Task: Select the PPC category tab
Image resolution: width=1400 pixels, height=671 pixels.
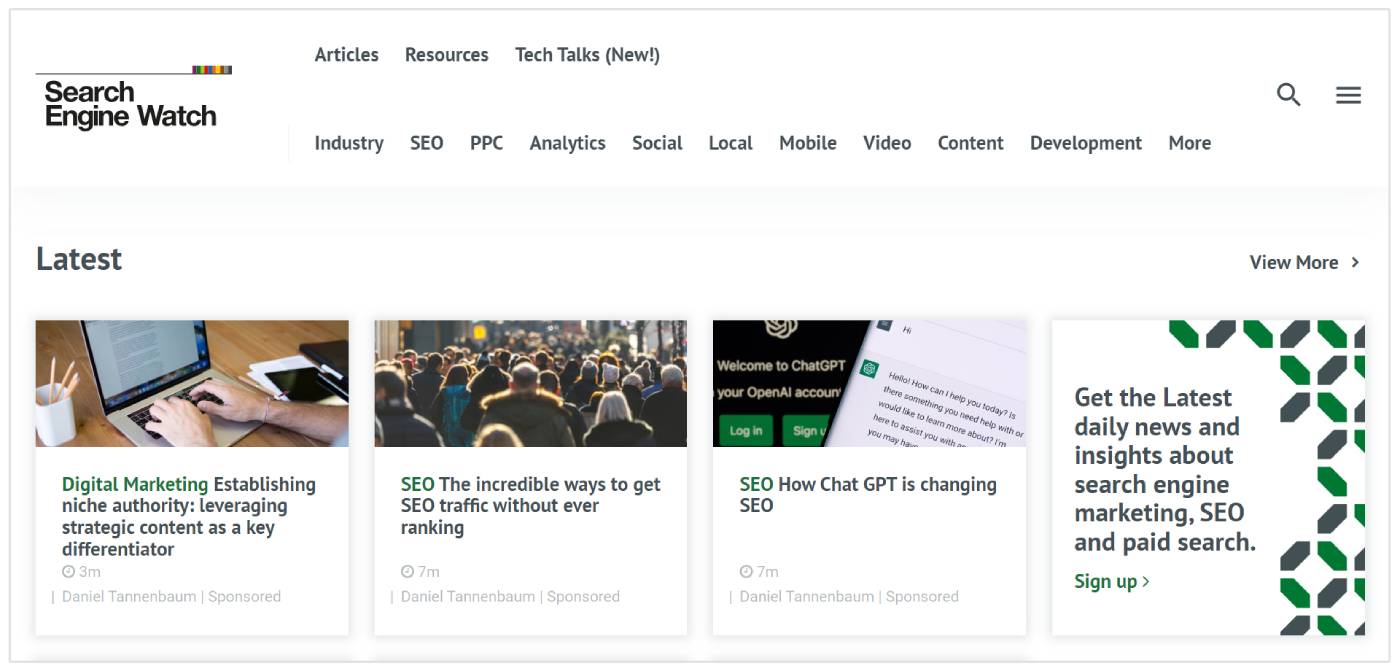Action: point(486,143)
